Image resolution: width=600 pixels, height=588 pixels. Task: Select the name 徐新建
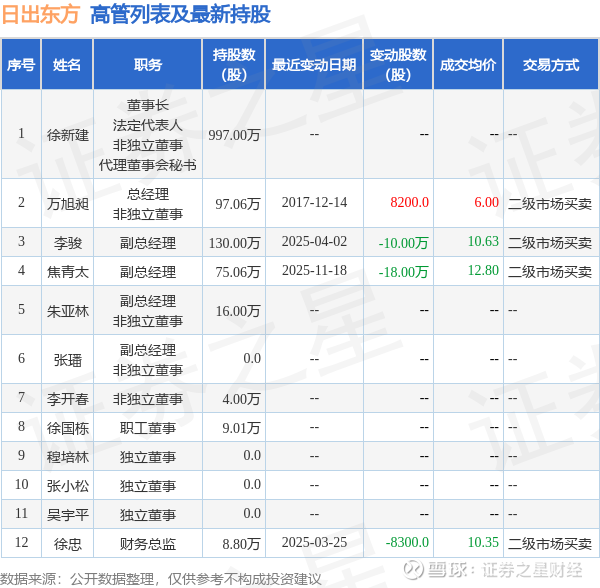coord(68,135)
